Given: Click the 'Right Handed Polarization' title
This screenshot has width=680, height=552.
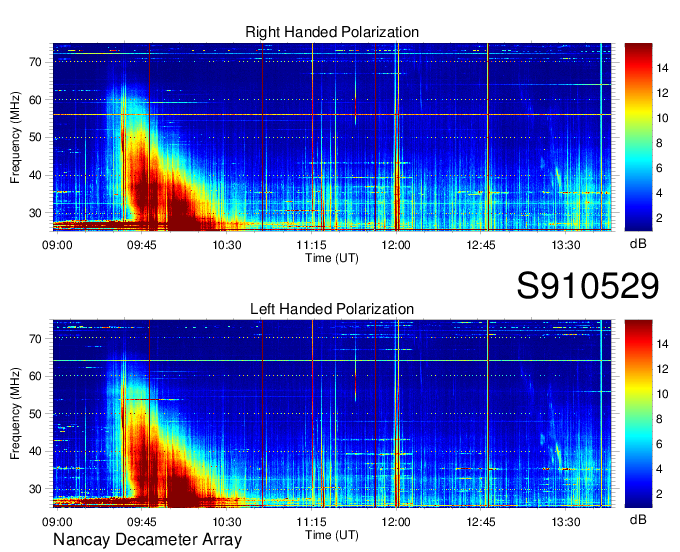Looking at the screenshot, I should pyautogui.click(x=332, y=32).
